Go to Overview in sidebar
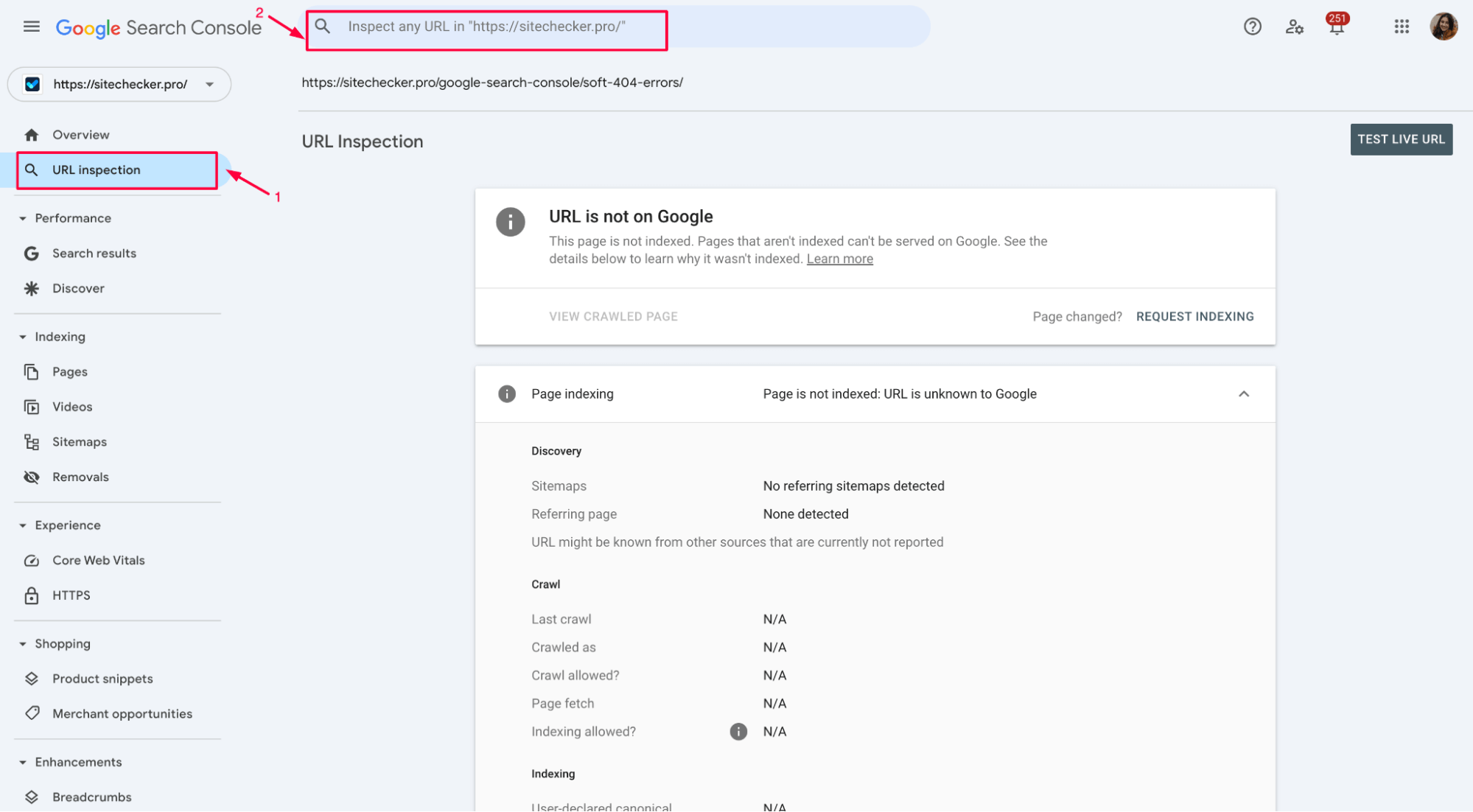The width and height of the screenshot is (1473, 812). [x=80, y=135]
